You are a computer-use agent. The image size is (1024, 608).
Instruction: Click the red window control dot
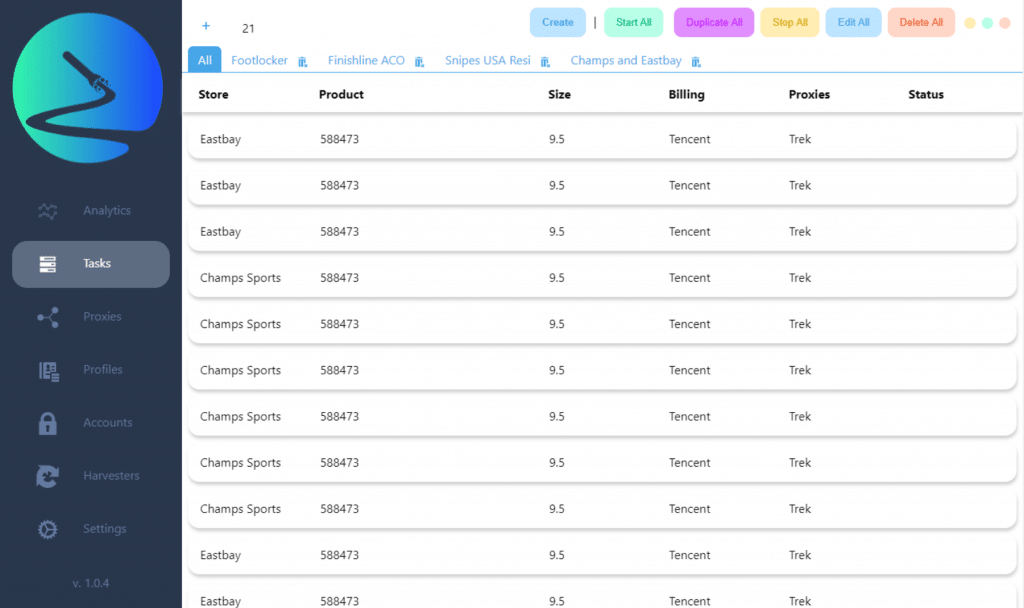click(x=1005, y=23)
